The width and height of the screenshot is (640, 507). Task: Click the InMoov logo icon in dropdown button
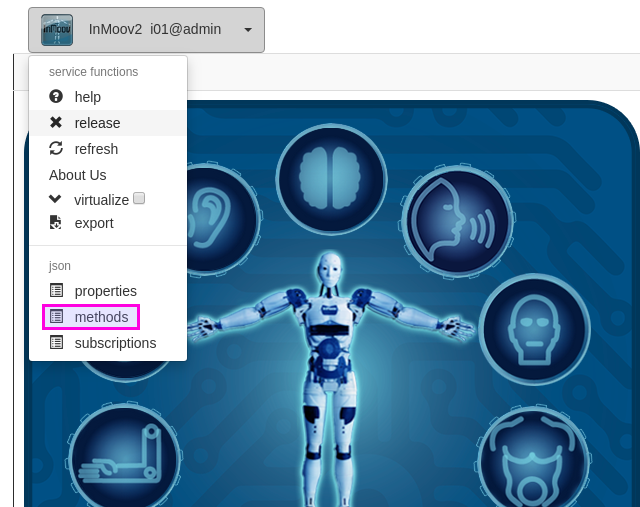click(x=57, y=30)
